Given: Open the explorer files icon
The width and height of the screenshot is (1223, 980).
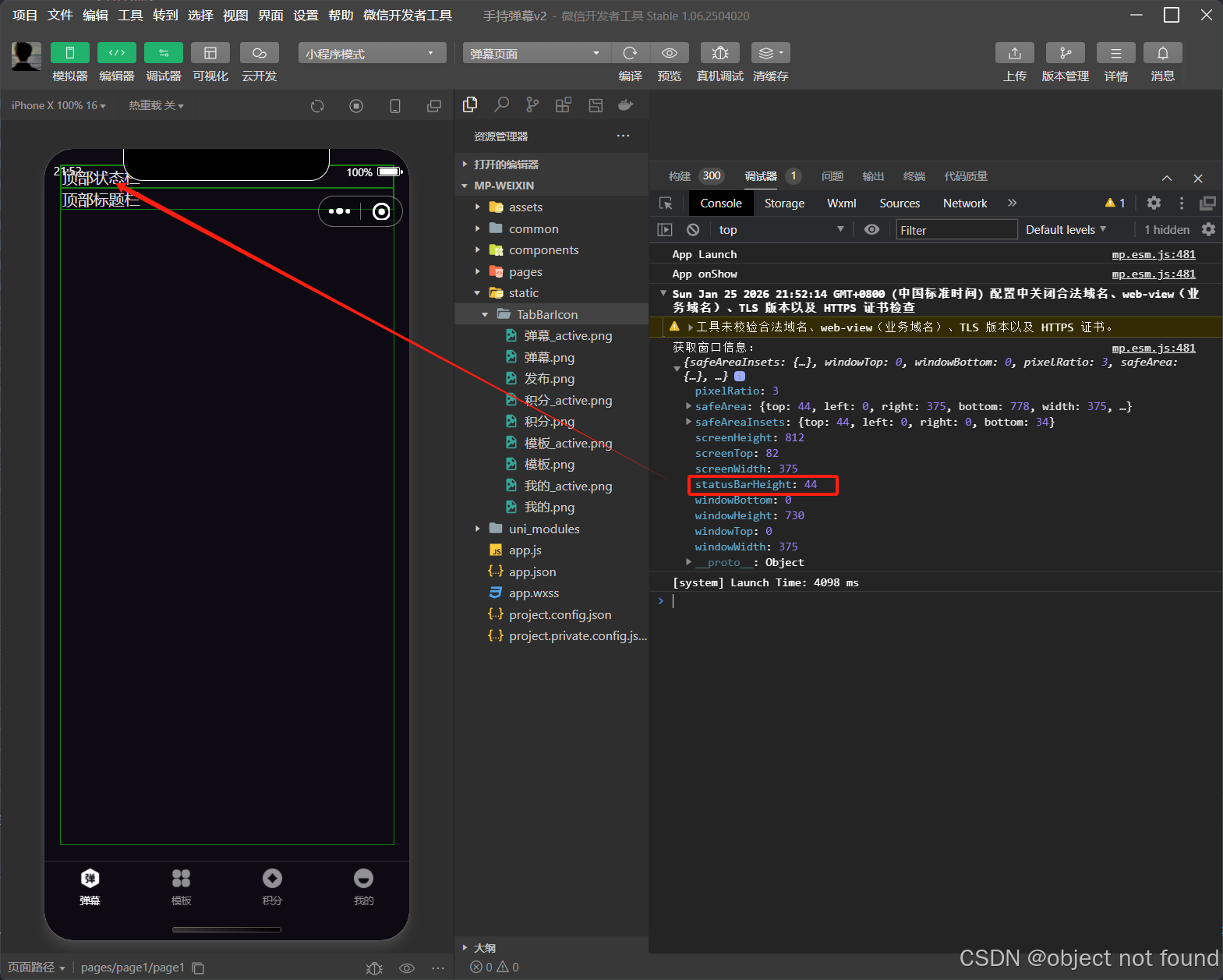Looking at the screenshot, I should pyautogui.click(x=470, y=104).
